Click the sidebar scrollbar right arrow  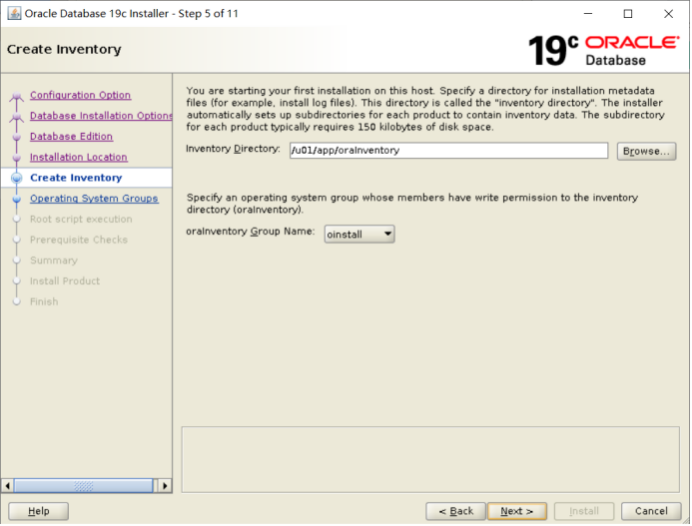click(165, 486)
